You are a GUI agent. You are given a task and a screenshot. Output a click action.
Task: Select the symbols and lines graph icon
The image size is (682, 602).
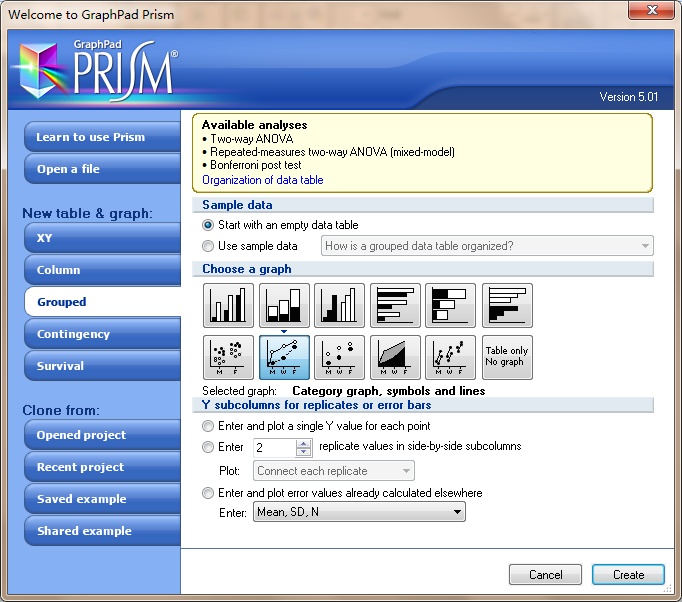(284, 357)
